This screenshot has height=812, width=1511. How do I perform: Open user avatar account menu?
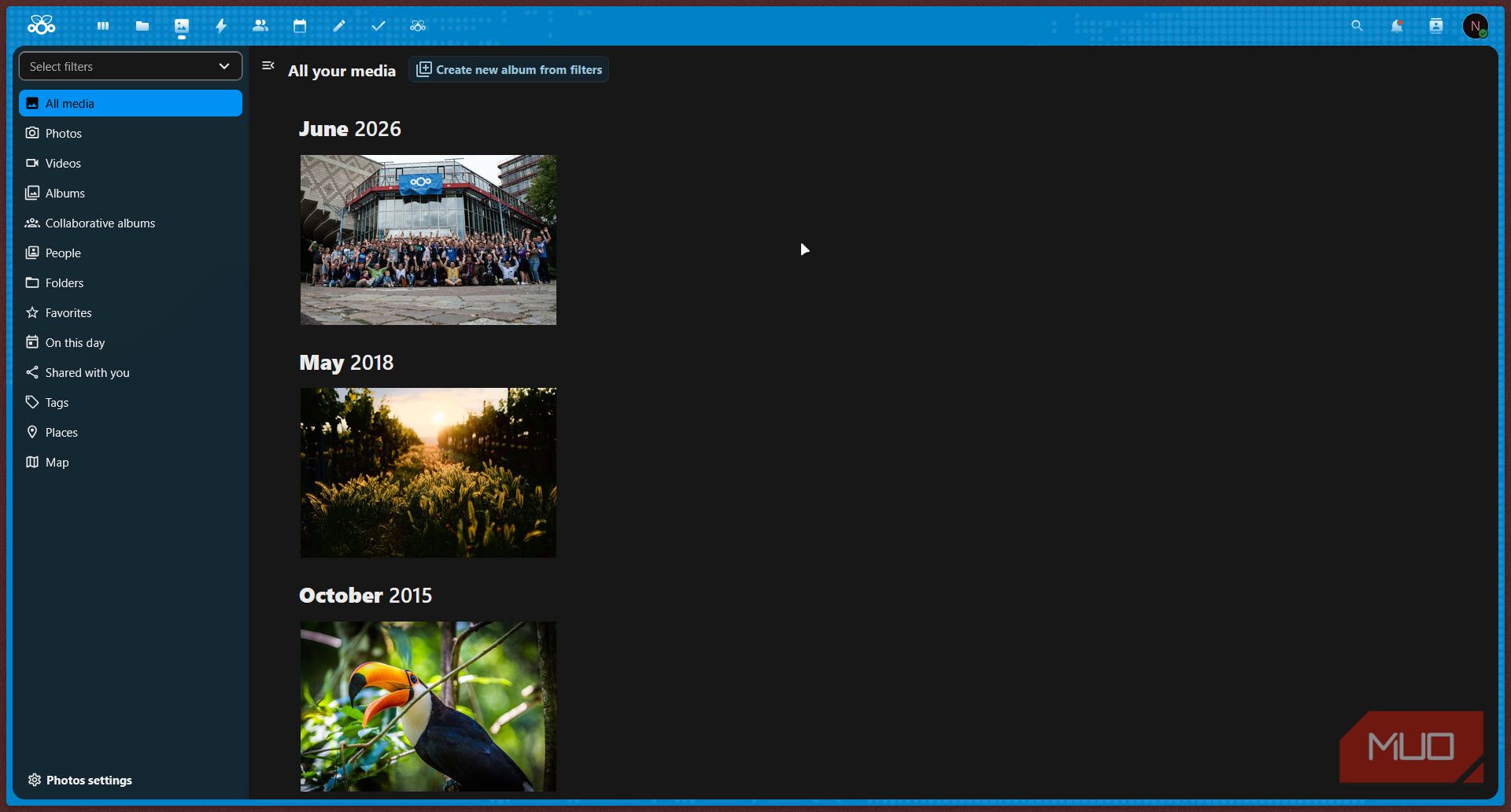coord(1476,26)
